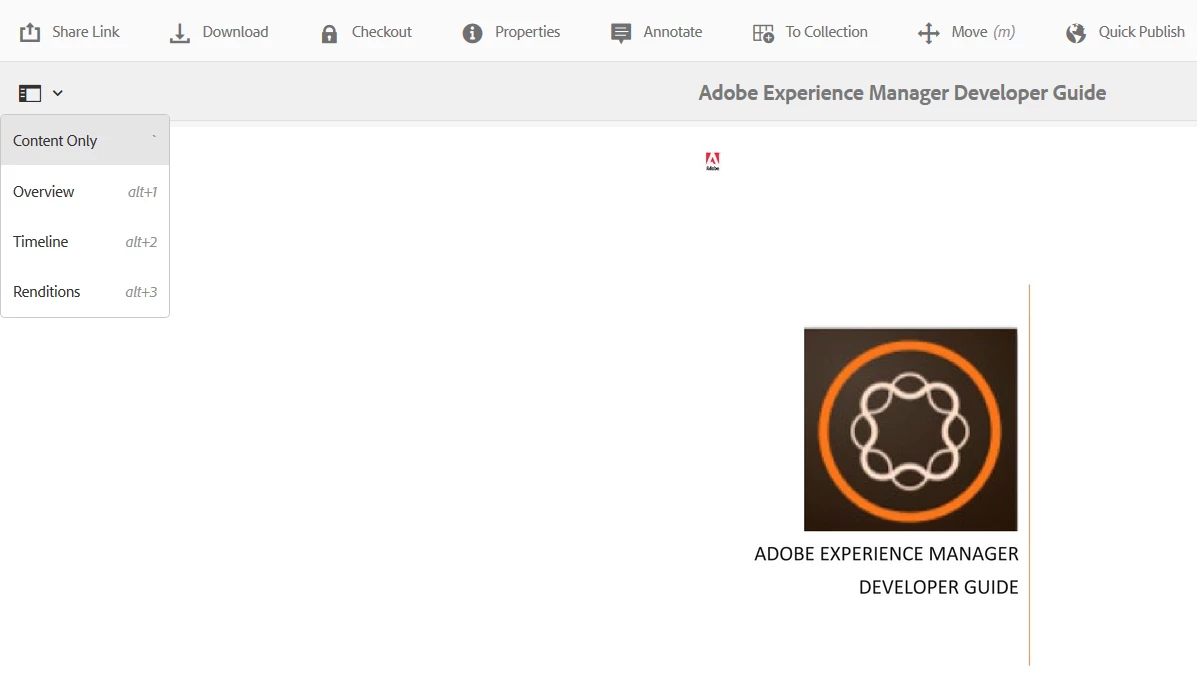The height and width of the screenshot is (689, 1197).
Task: Click the To Collection icon
Action: coord(763,33)
